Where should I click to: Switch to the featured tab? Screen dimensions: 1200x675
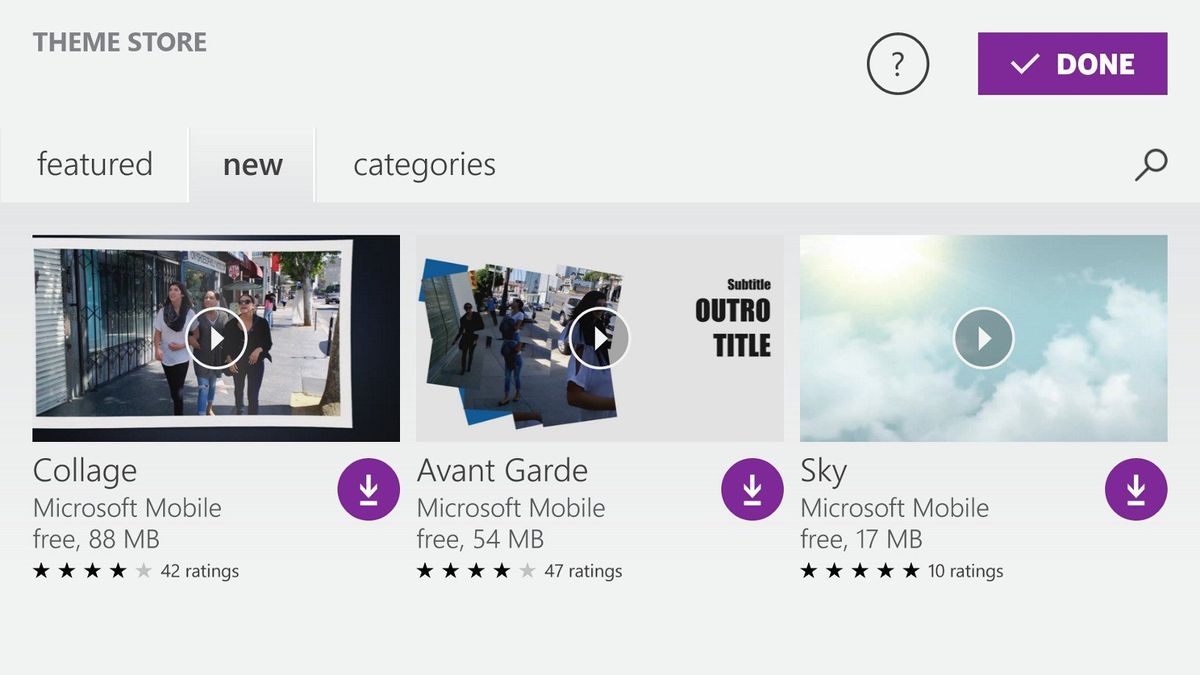pyautogui.click(x=95, y=164)
